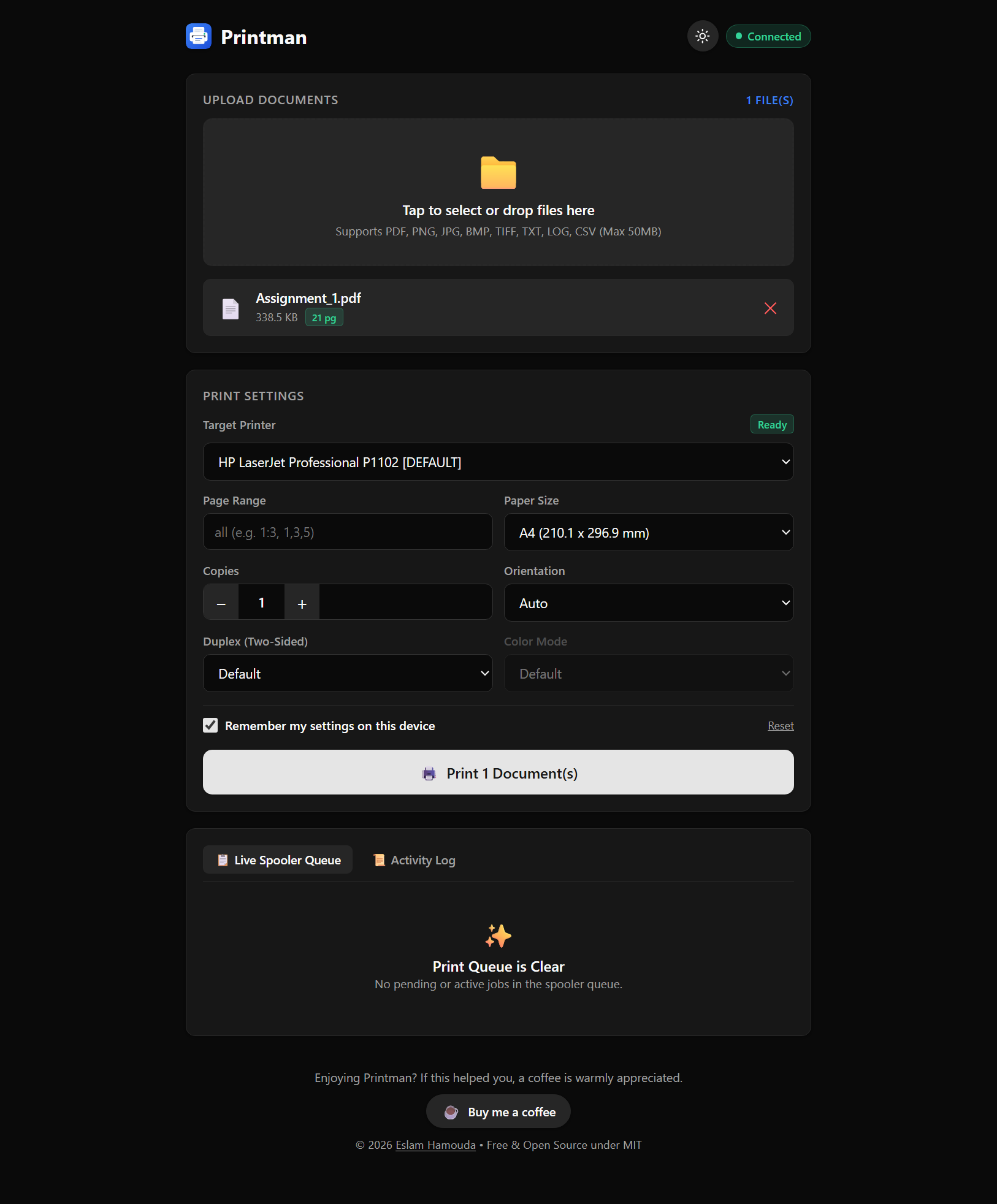
Task: Click the yellow folder upload icon
Action: 498,173
